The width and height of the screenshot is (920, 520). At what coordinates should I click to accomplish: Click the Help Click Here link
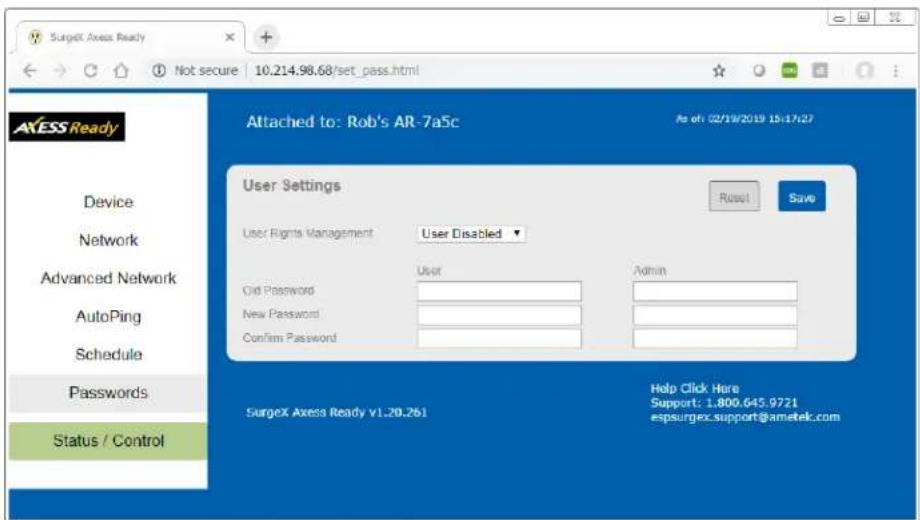click(x=695, y=389)
